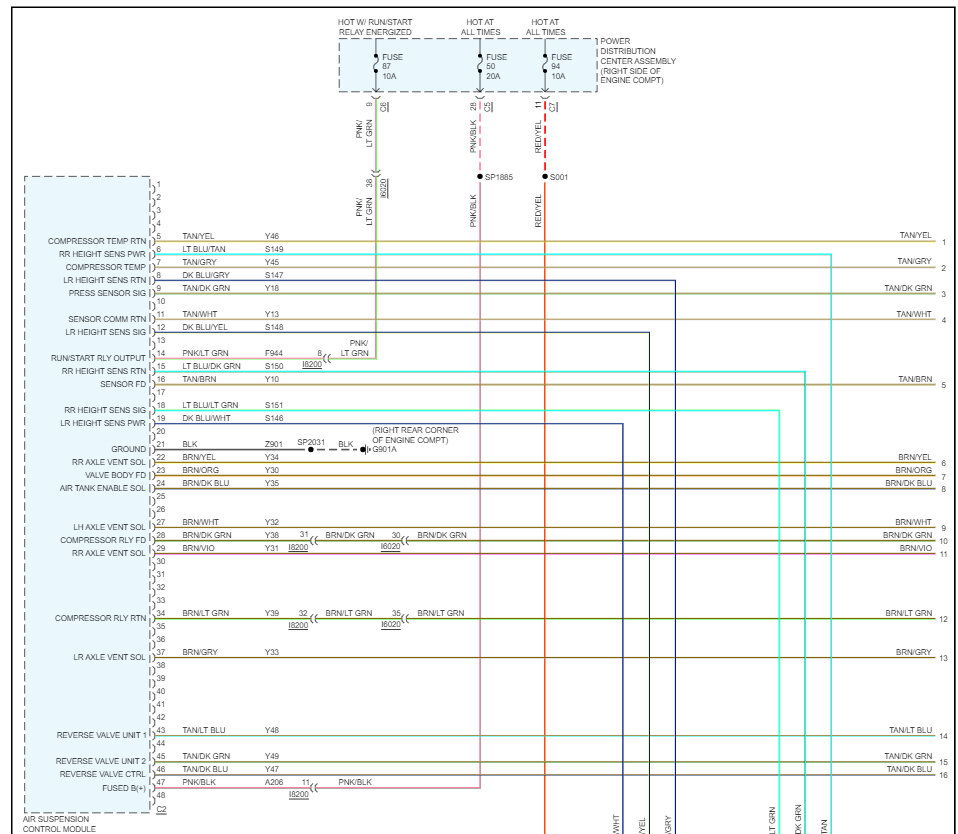Click the RR HEIGHT SENS SIG pin label
Image resolution: width=958 pixels, height=834 pixels.
[105, 410]
